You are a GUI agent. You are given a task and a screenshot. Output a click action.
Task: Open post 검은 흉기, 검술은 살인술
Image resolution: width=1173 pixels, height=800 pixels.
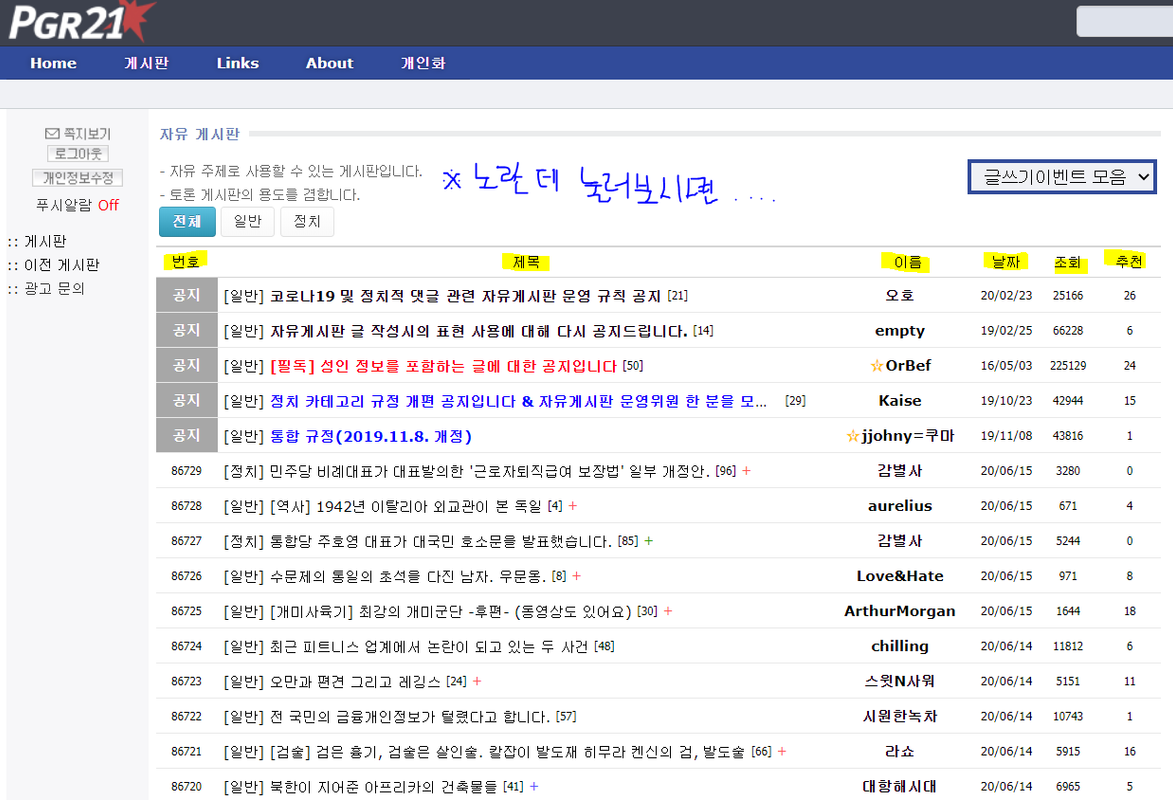[x=507, y=751]
